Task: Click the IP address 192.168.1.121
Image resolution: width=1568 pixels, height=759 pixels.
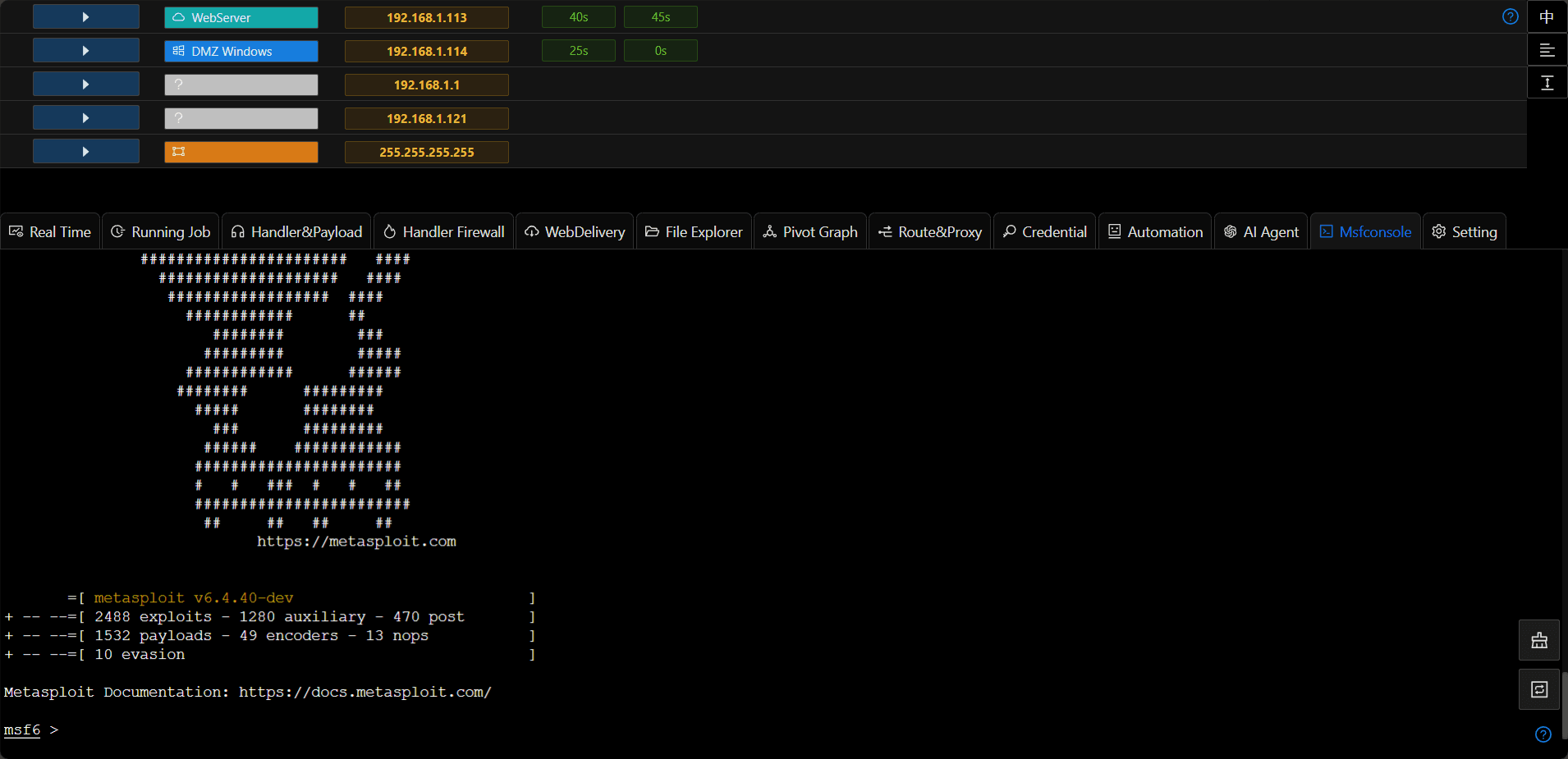Action: [x=427, y=118]
